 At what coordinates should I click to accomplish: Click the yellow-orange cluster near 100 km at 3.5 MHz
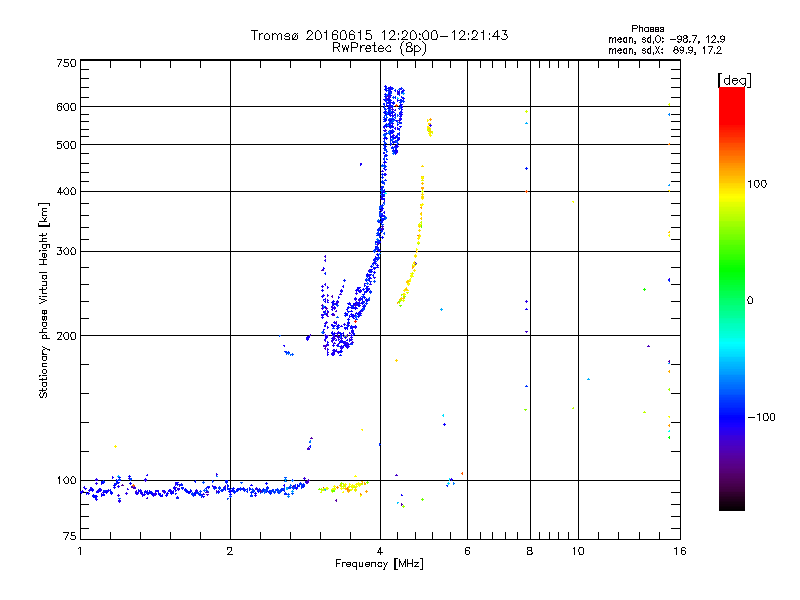[x=343, y=487]
